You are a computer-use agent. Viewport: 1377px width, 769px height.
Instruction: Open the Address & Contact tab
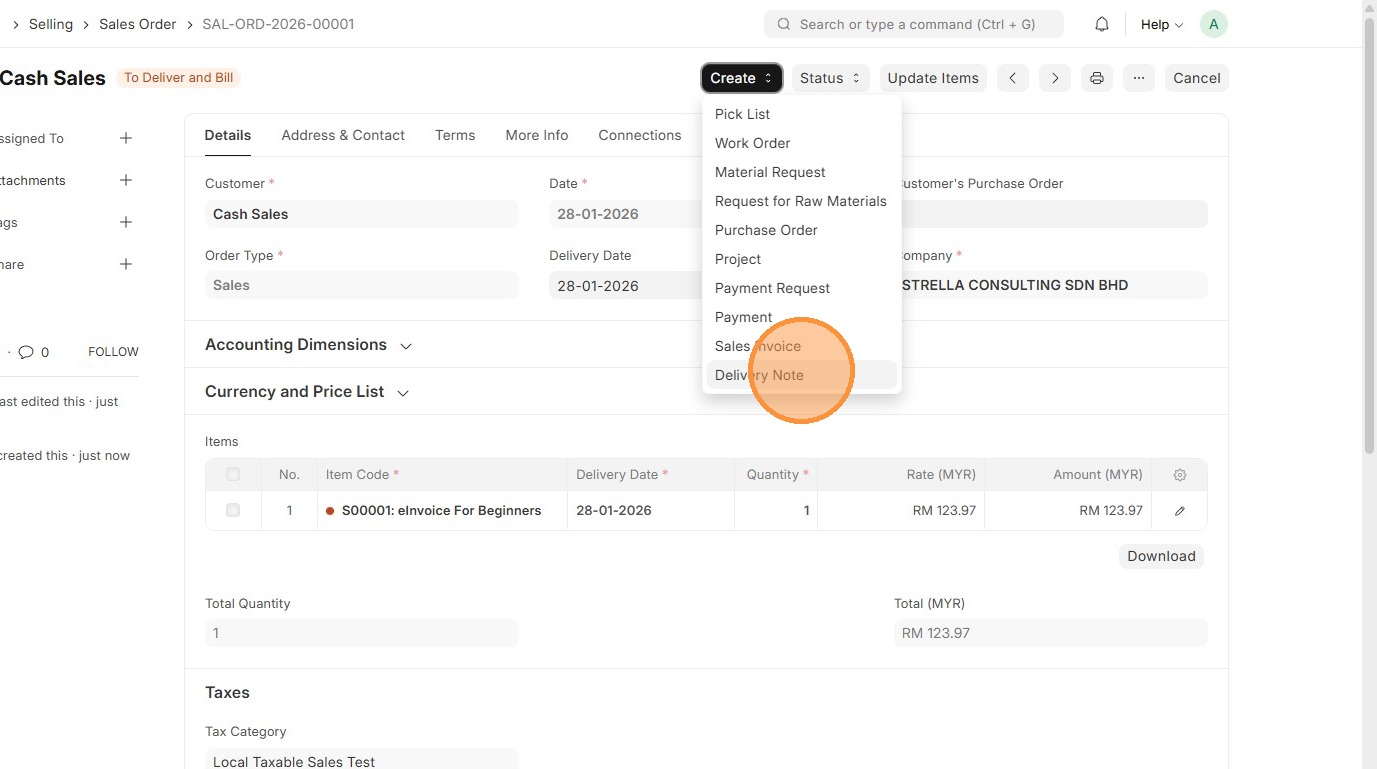(343, 135)
